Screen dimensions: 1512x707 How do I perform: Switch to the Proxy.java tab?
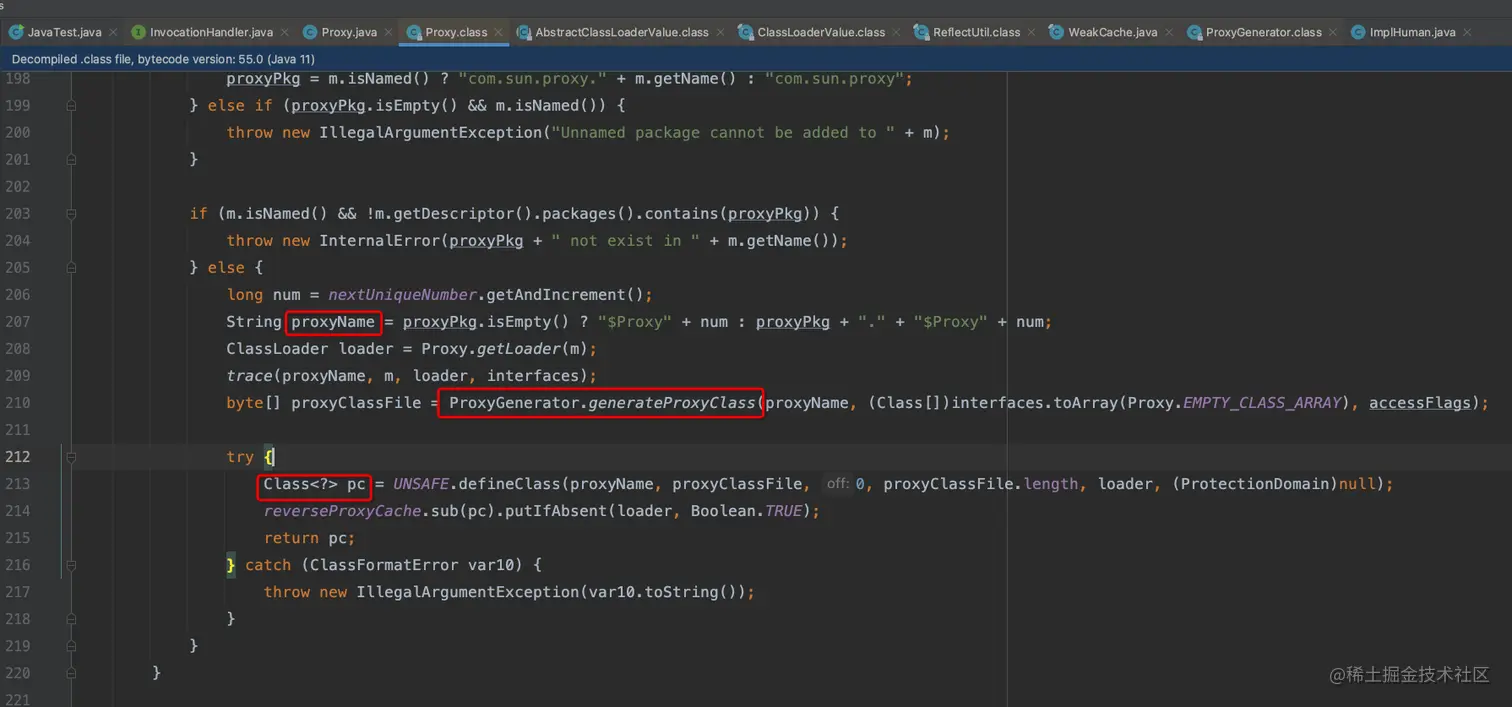(349, 32)
